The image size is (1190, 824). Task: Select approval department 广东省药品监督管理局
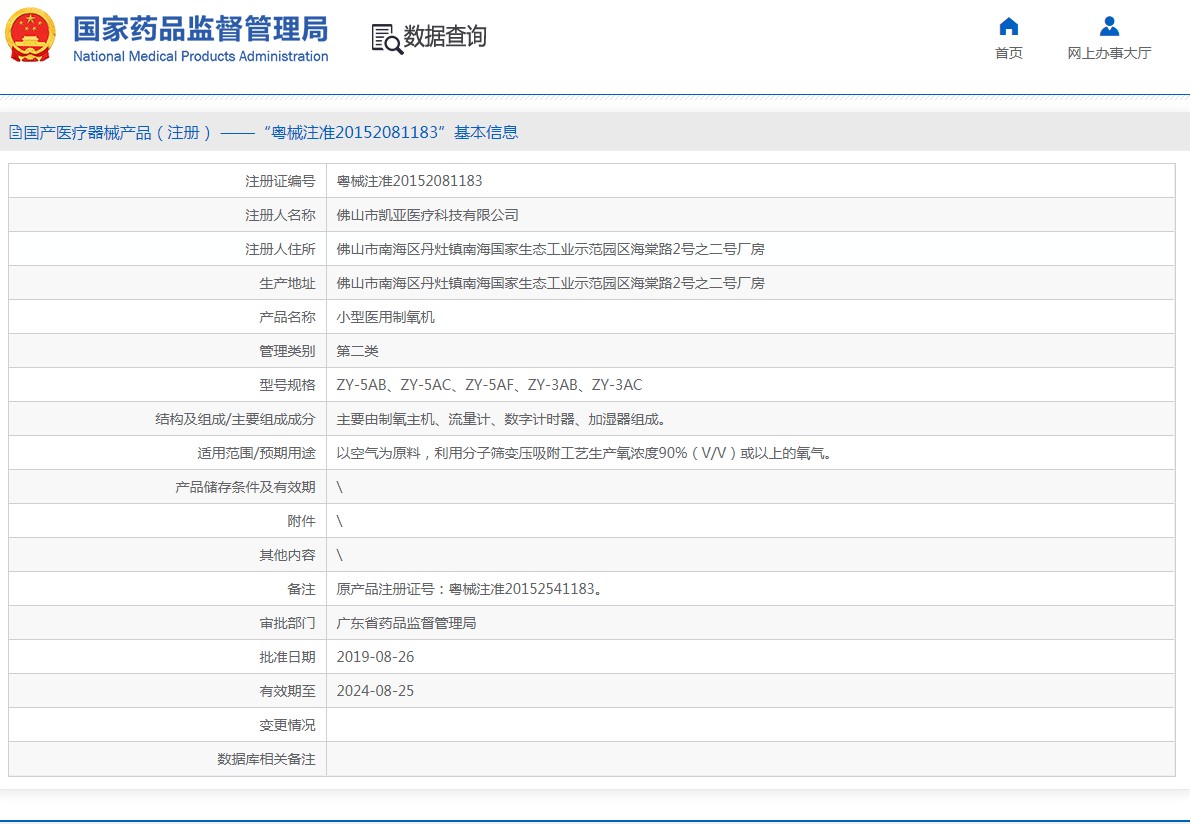[x=406, y=623]
